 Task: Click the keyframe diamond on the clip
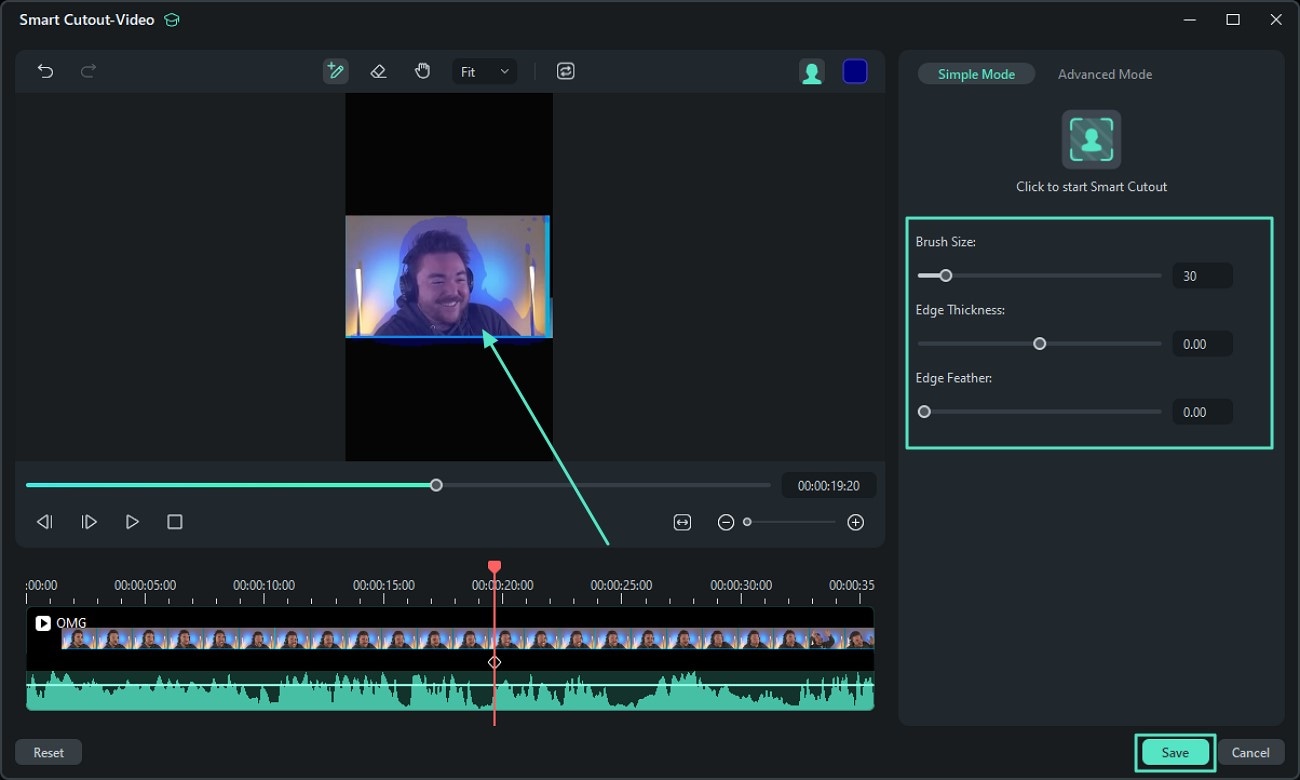(x=494, y=662)
